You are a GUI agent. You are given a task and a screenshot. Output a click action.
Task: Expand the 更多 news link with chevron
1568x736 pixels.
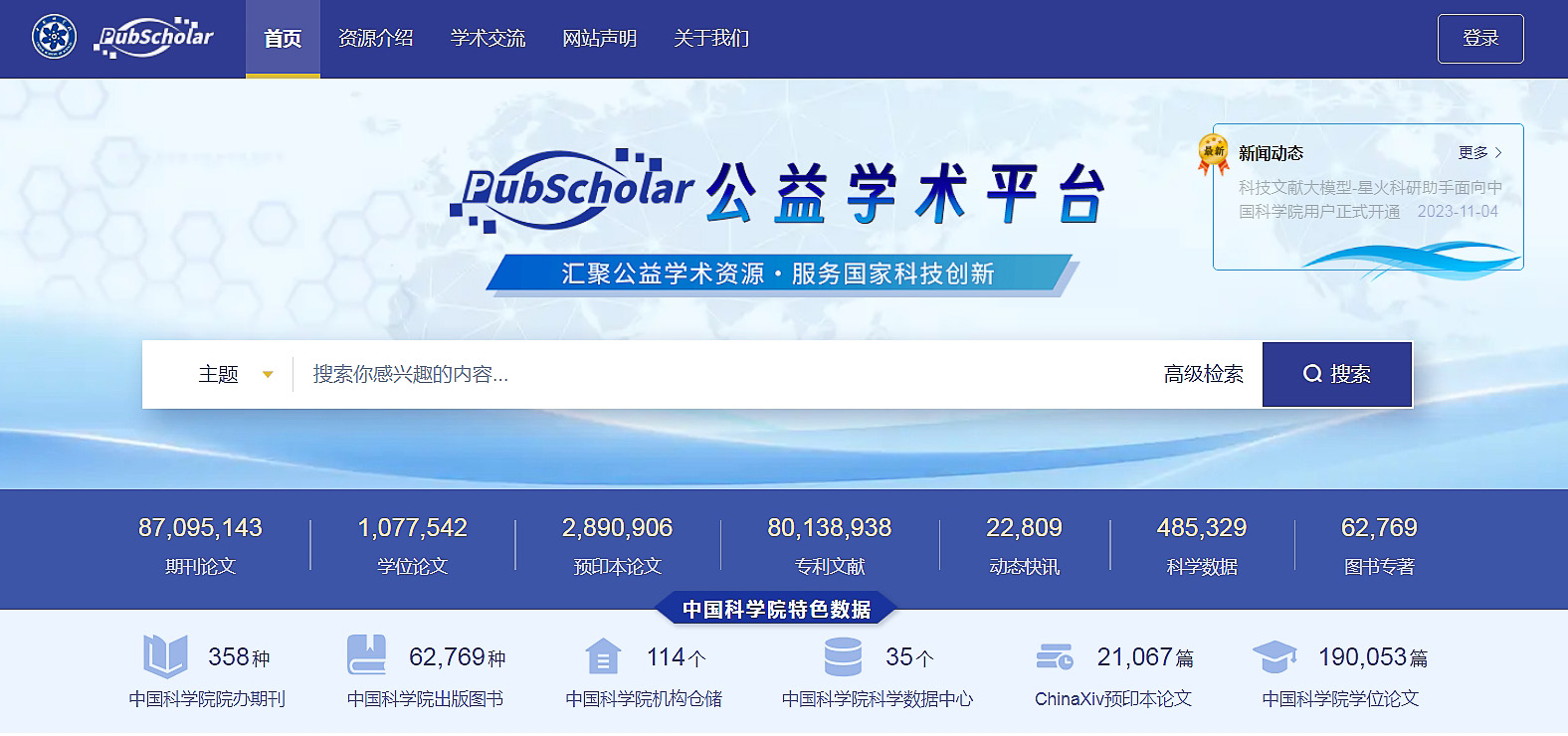[1479, 153]
